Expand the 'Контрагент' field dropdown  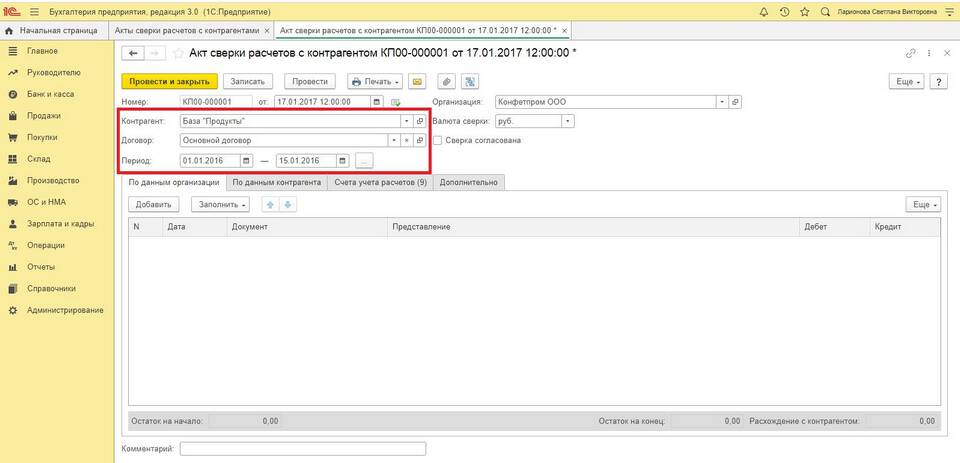tap(406, 121)
